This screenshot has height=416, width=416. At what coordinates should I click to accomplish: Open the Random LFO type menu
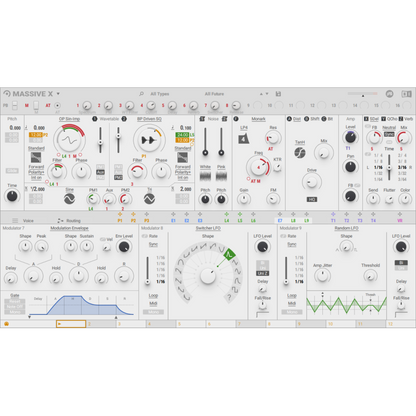tap(347, 228)
